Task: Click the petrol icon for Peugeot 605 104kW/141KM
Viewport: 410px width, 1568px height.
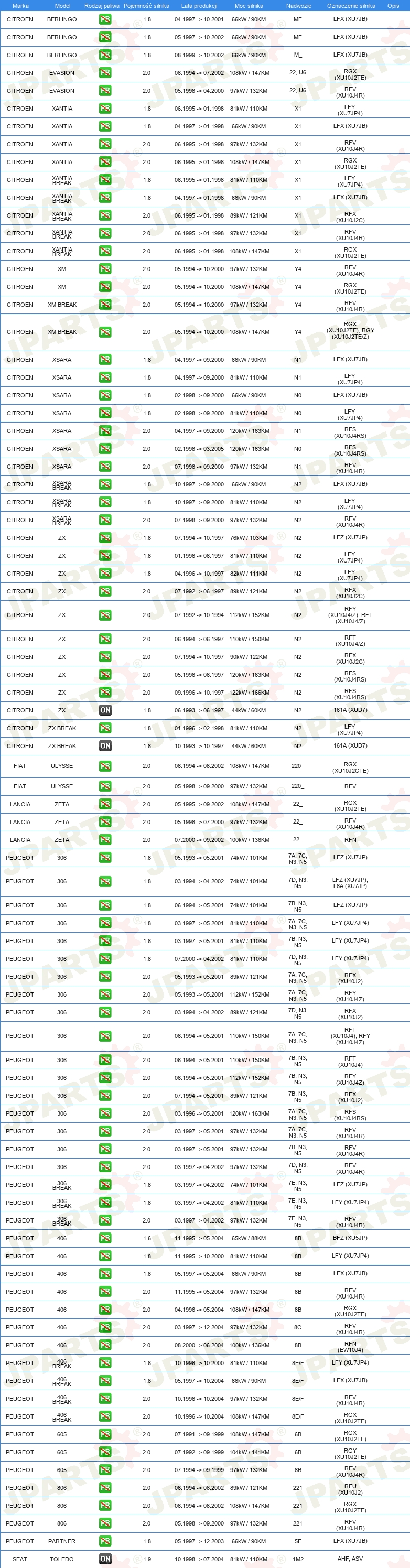Action: (105, 1452)
